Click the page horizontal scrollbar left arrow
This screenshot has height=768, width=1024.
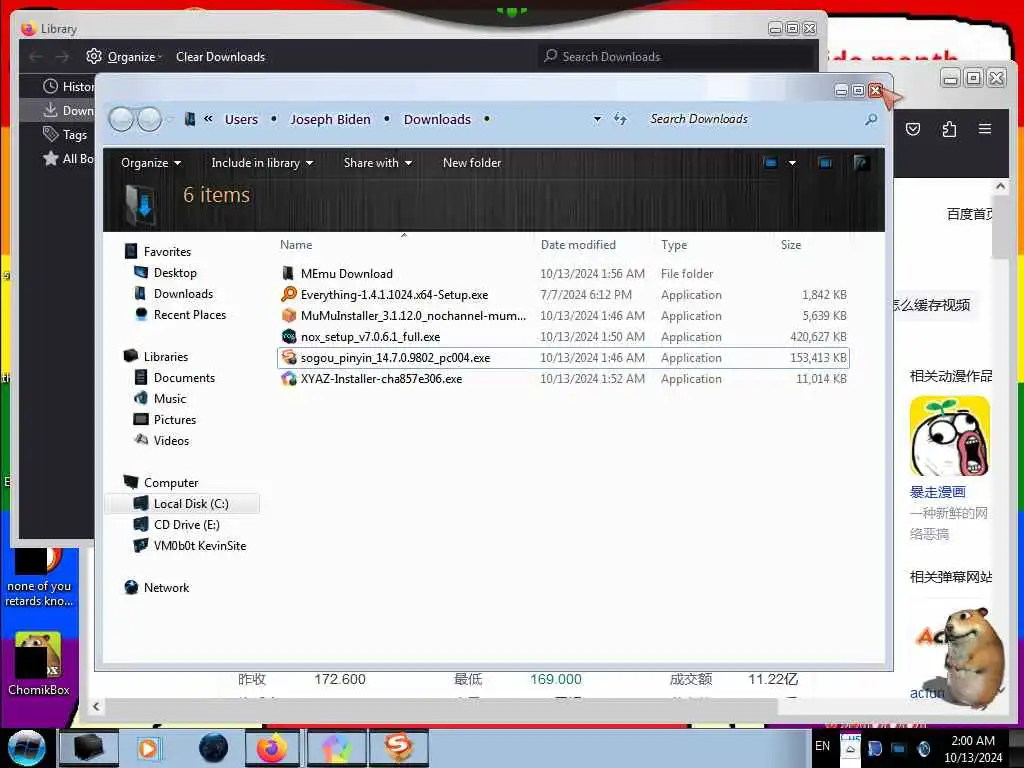coord(96,706)
